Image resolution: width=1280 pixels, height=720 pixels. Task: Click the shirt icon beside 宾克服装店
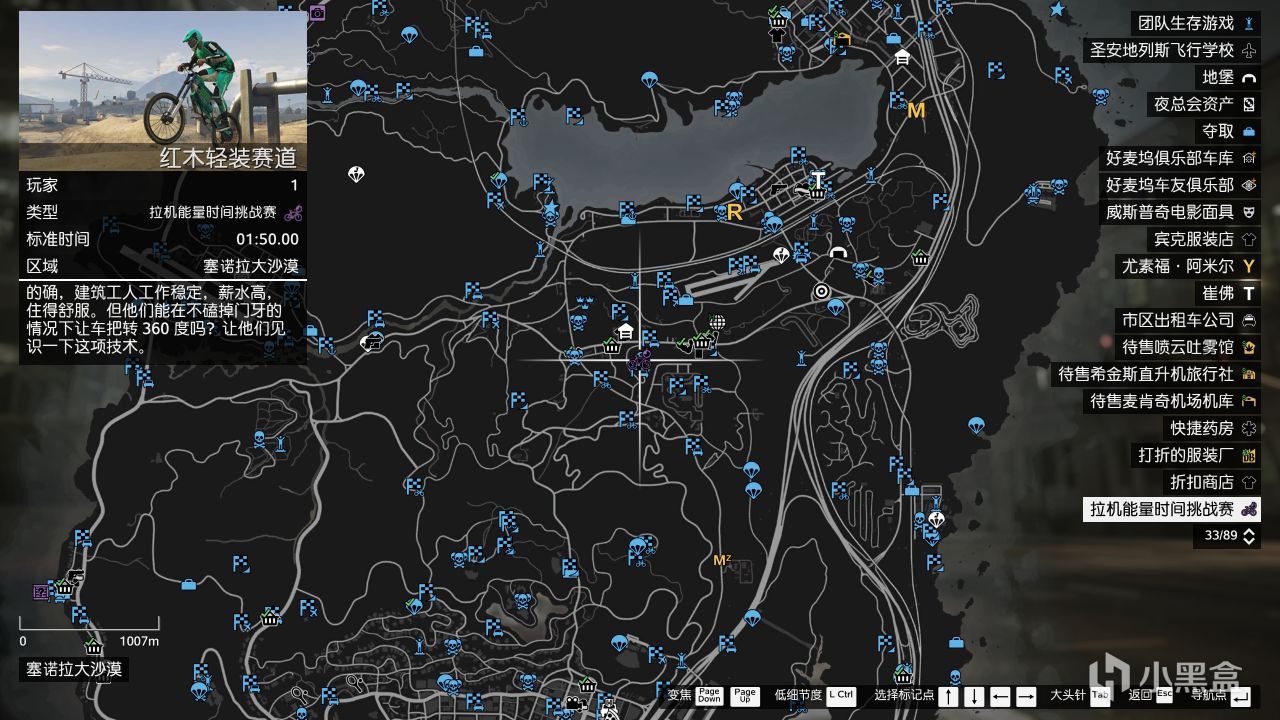point(1248,239)
